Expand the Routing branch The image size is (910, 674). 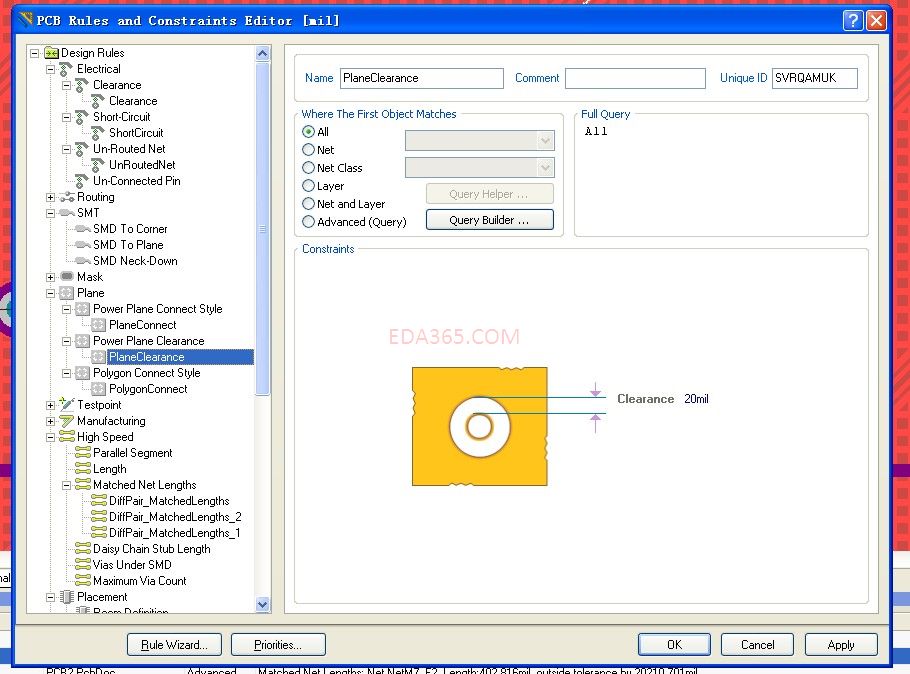tap(50, 197)
